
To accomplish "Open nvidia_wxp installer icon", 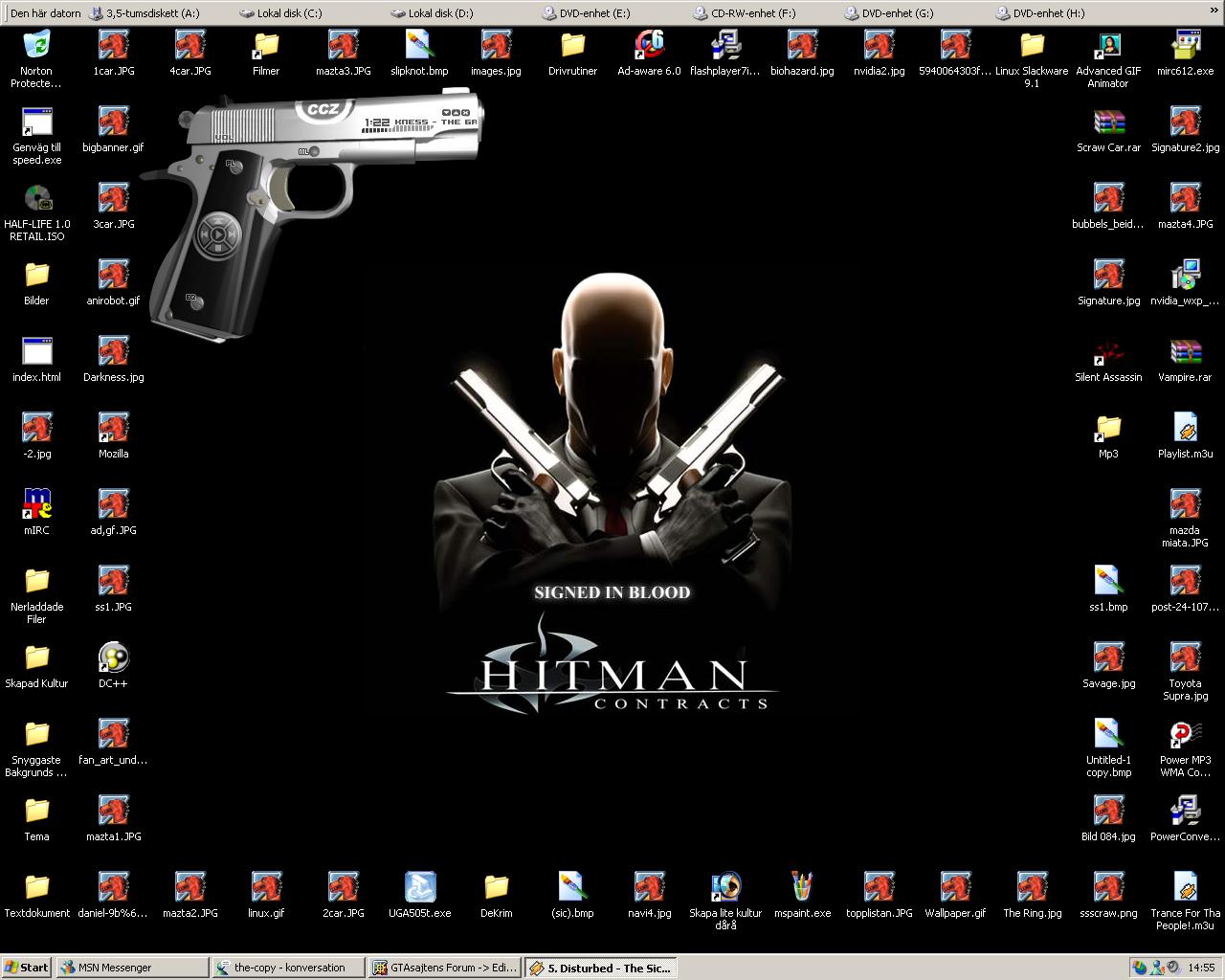I will 1185,282.
